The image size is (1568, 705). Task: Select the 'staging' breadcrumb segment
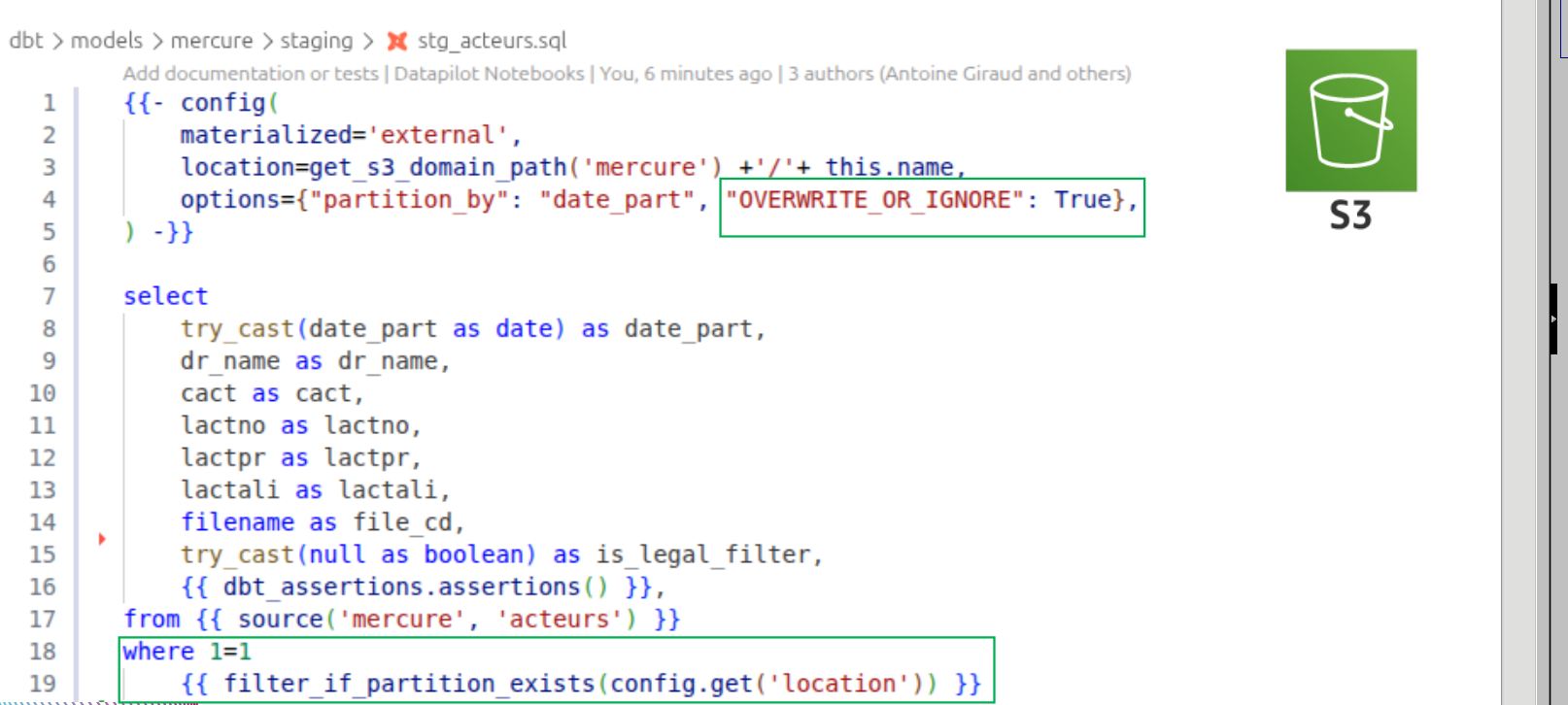(317, 41)
